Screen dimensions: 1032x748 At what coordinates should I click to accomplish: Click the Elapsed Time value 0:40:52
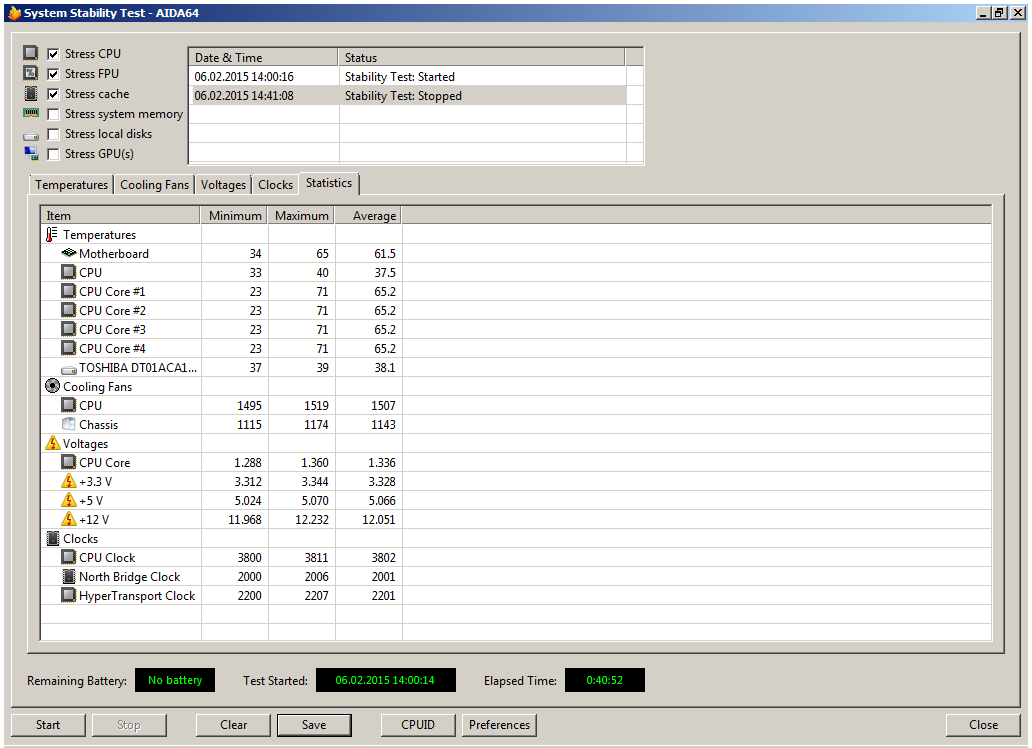click(605, 680)
